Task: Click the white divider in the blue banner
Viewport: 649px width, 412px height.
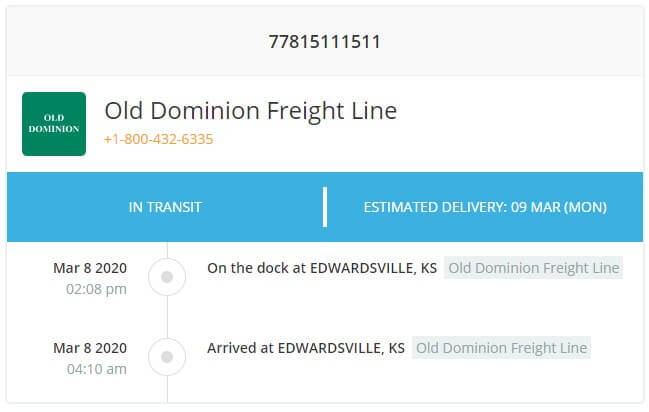Action: pos(325,207)
